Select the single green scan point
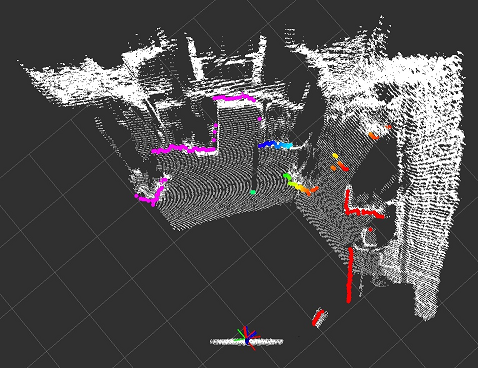The width and height of the screenshot is (478, 368). [x=253, y=192]
